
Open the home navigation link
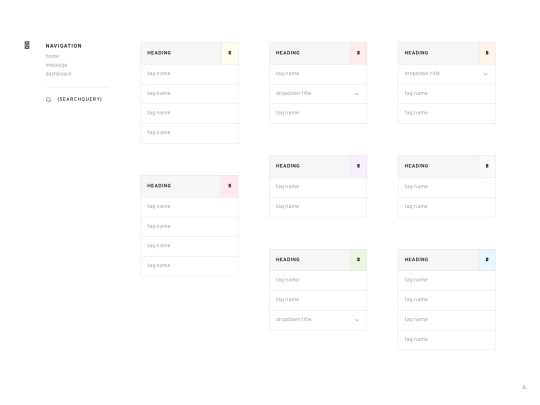click(x=52, y=56)
